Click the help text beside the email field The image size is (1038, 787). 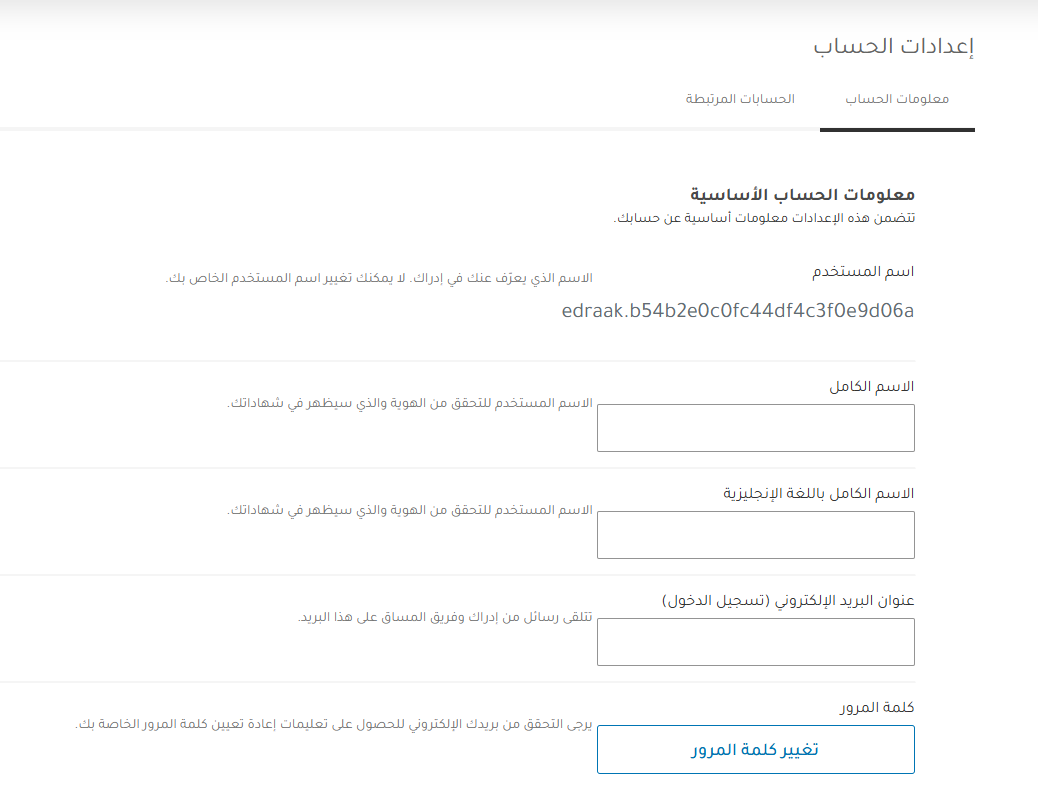click(445, 617)
